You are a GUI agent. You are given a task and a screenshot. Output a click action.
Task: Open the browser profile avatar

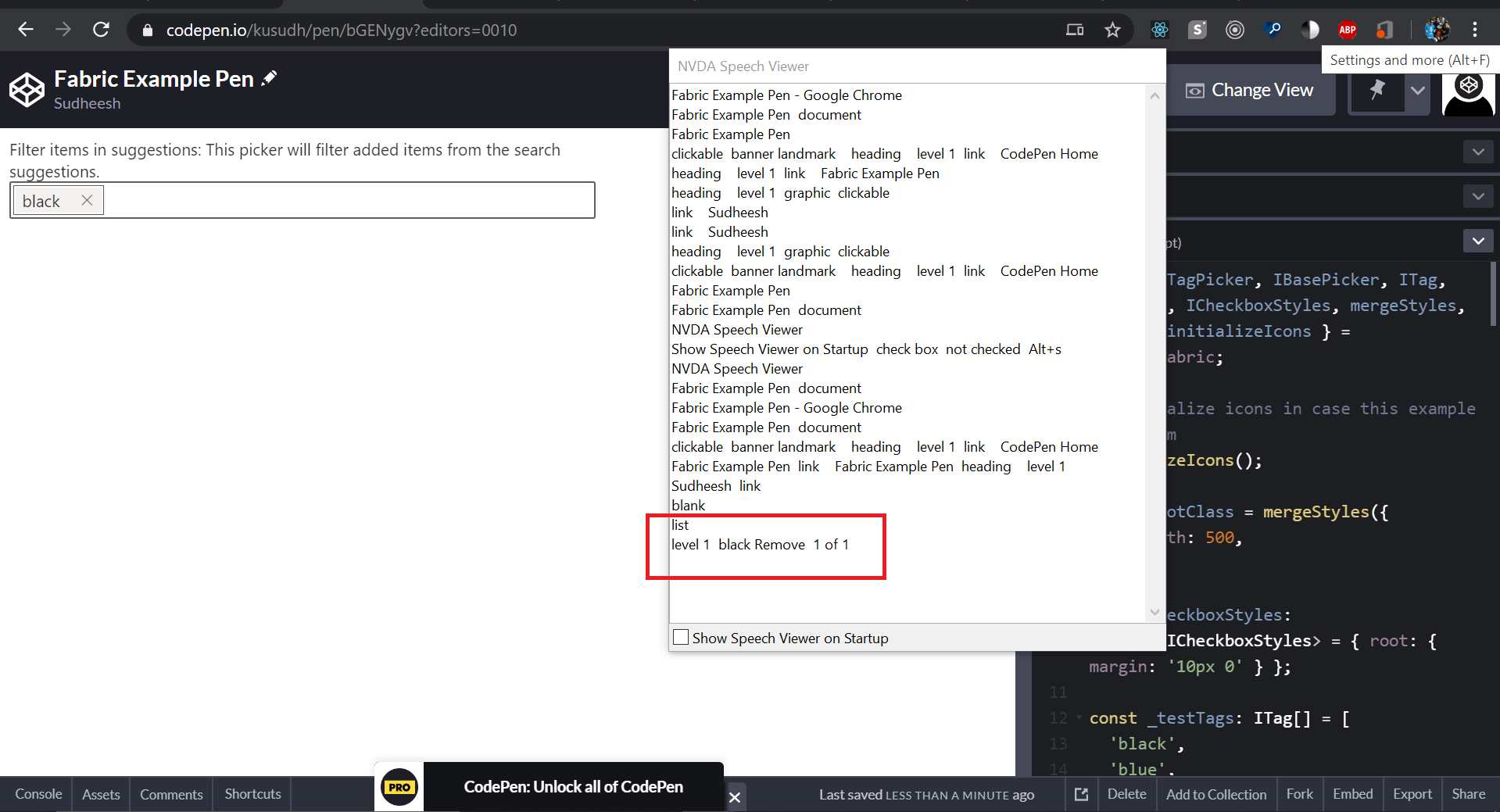[x=1437, y=29]
